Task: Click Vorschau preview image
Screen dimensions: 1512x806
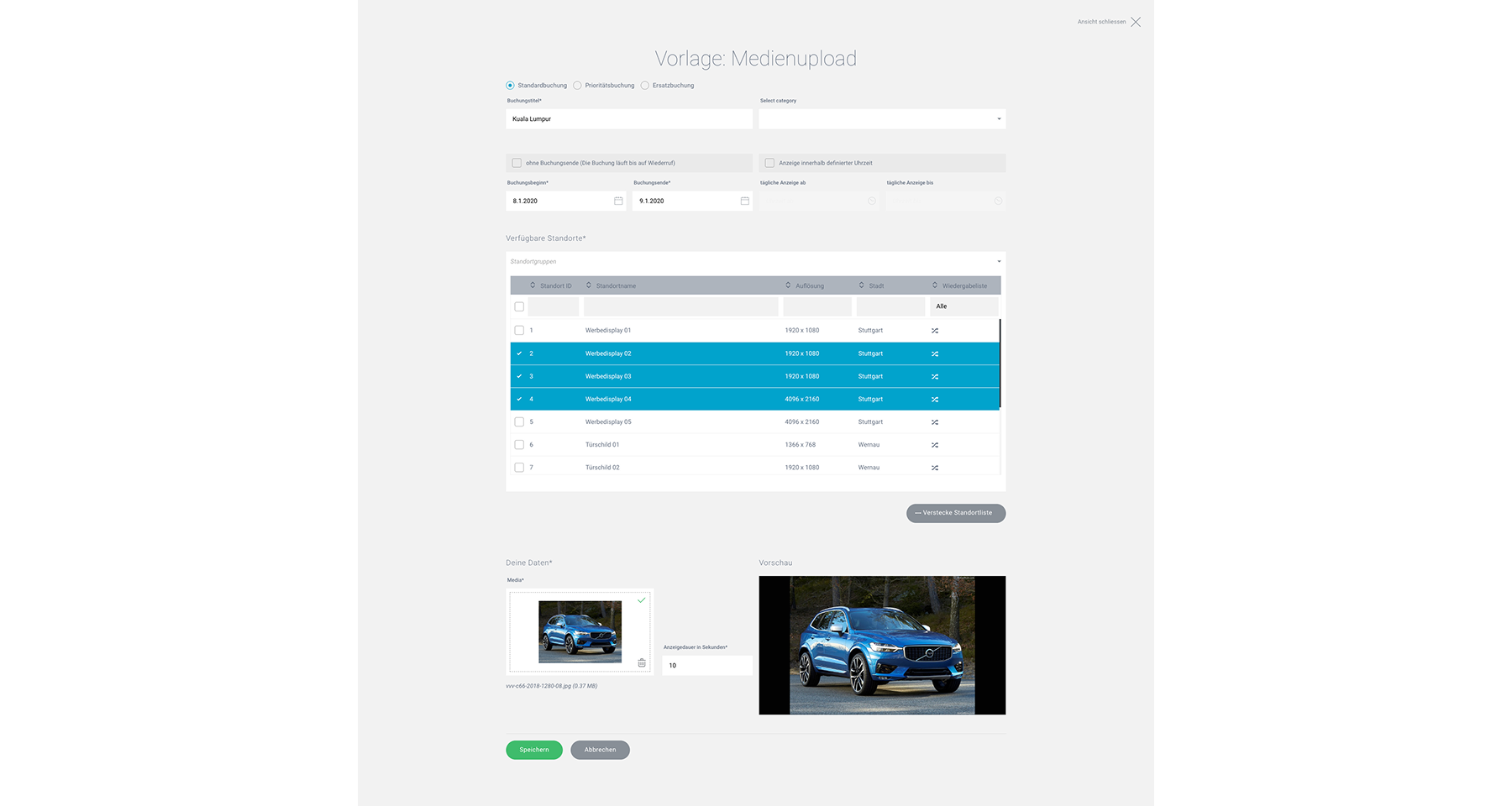Action: click(x=882, y=645)
